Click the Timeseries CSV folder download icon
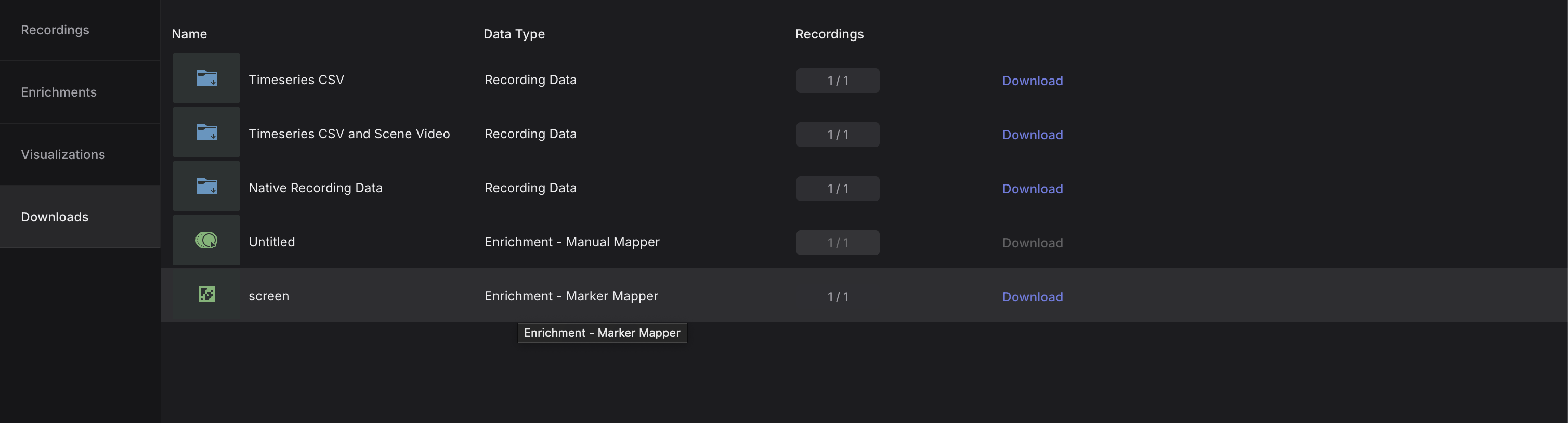The image size is (1568, 423). point(206,78)
